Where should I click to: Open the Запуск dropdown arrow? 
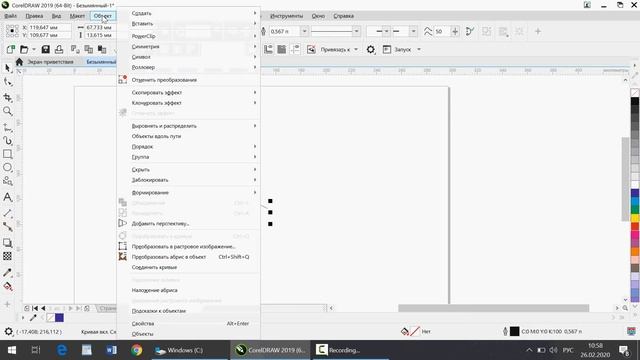[x=419, y=49]
